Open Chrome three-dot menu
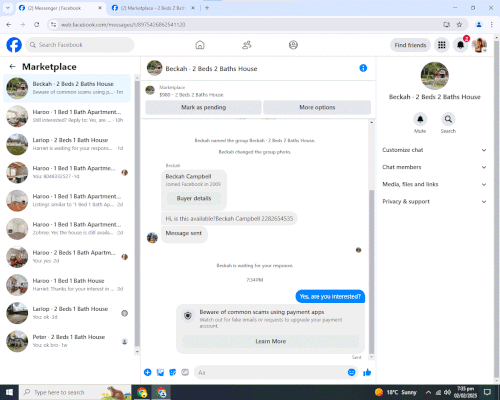Screen dimensions: 500x400 [492, 24]
